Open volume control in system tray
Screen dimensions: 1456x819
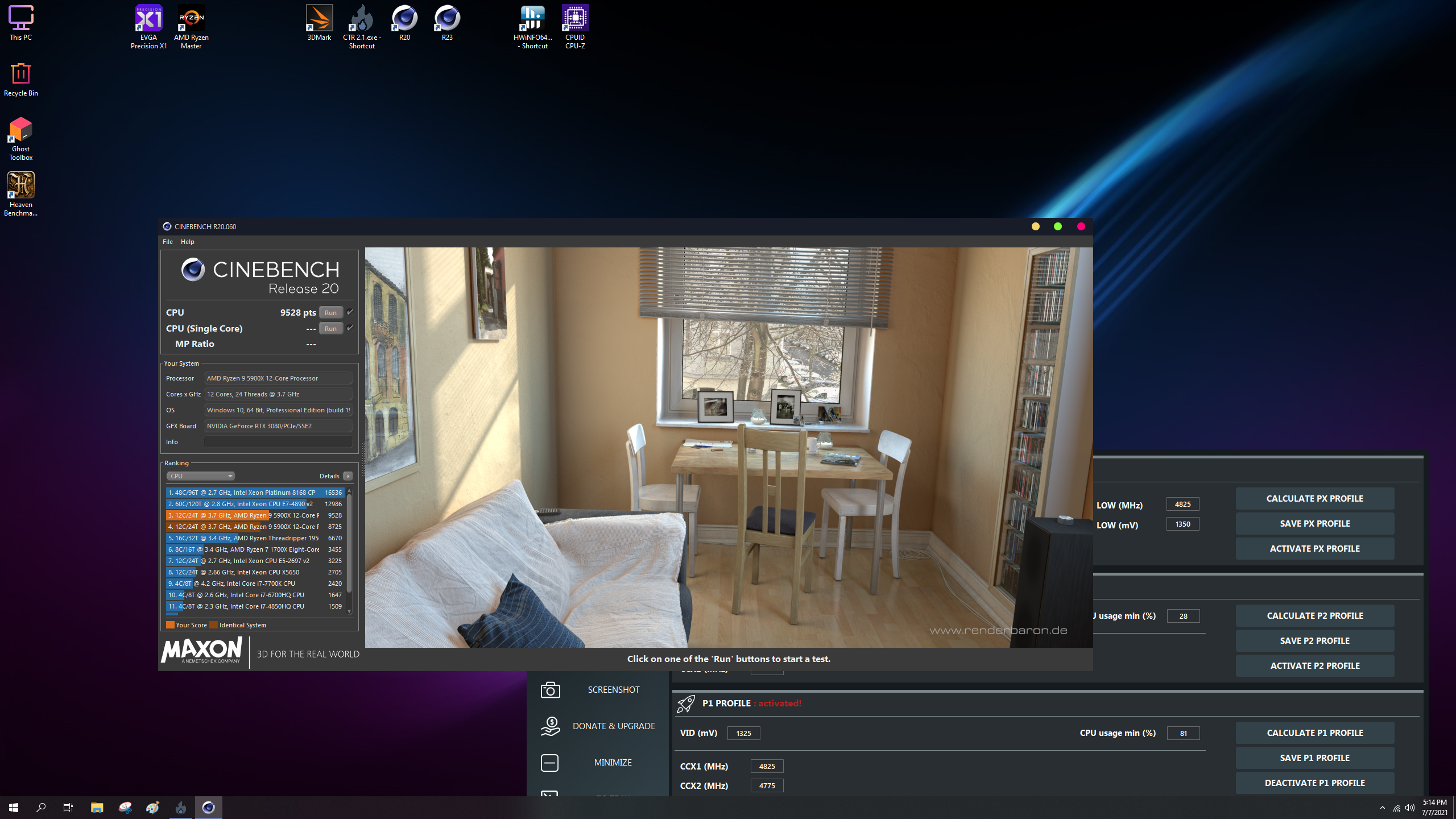coord(1410,808)
